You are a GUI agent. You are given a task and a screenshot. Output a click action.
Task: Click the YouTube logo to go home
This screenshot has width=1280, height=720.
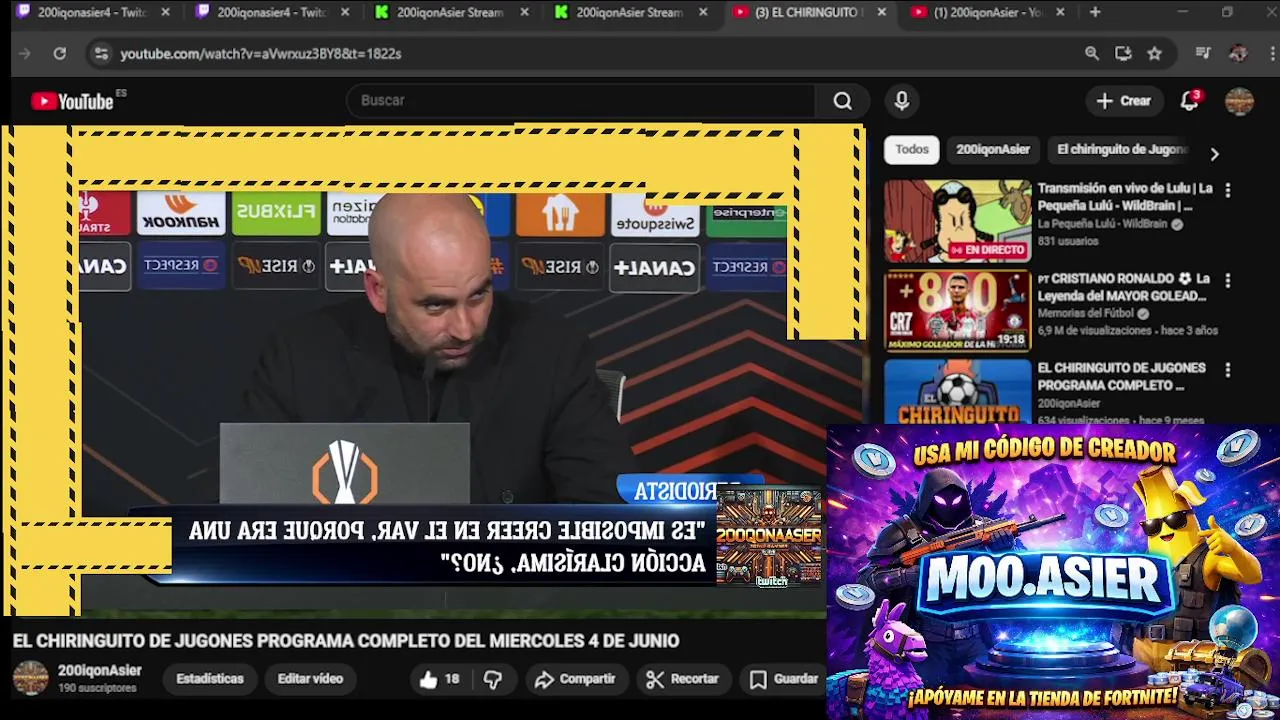point(72,101)
